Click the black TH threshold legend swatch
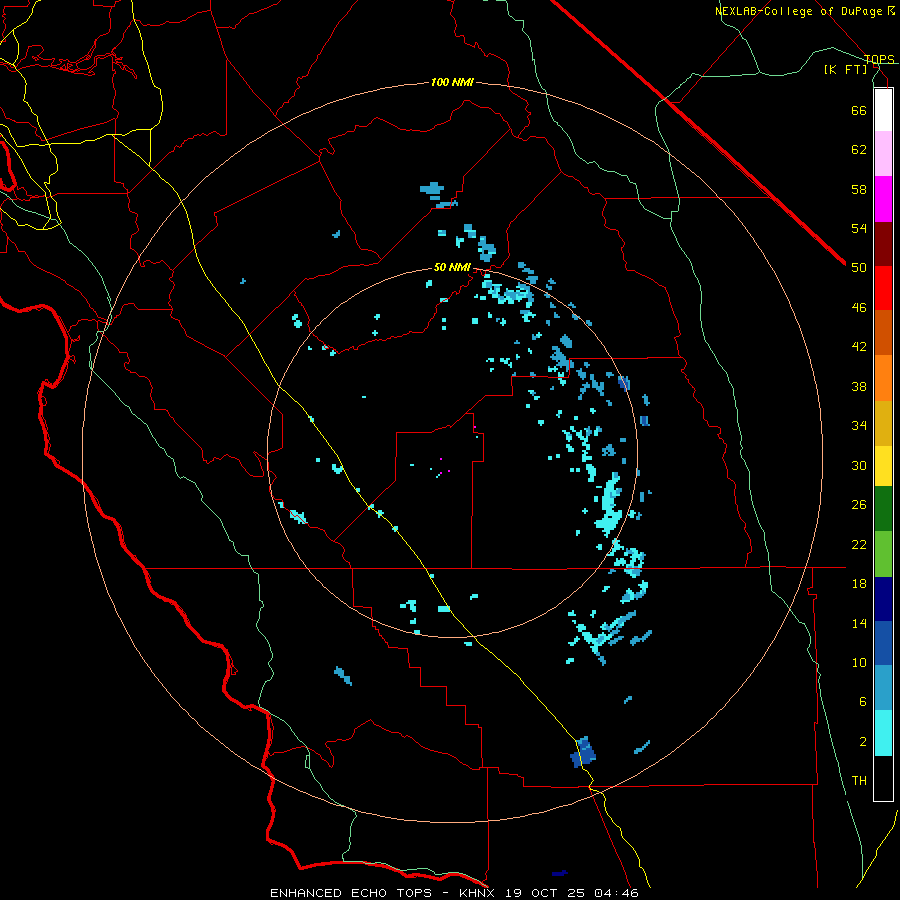 pyautogui.click(x=883, y=778)
